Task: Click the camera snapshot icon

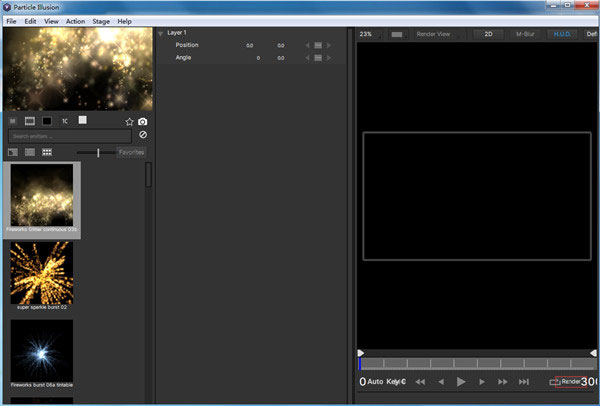Action: point(142,121)
